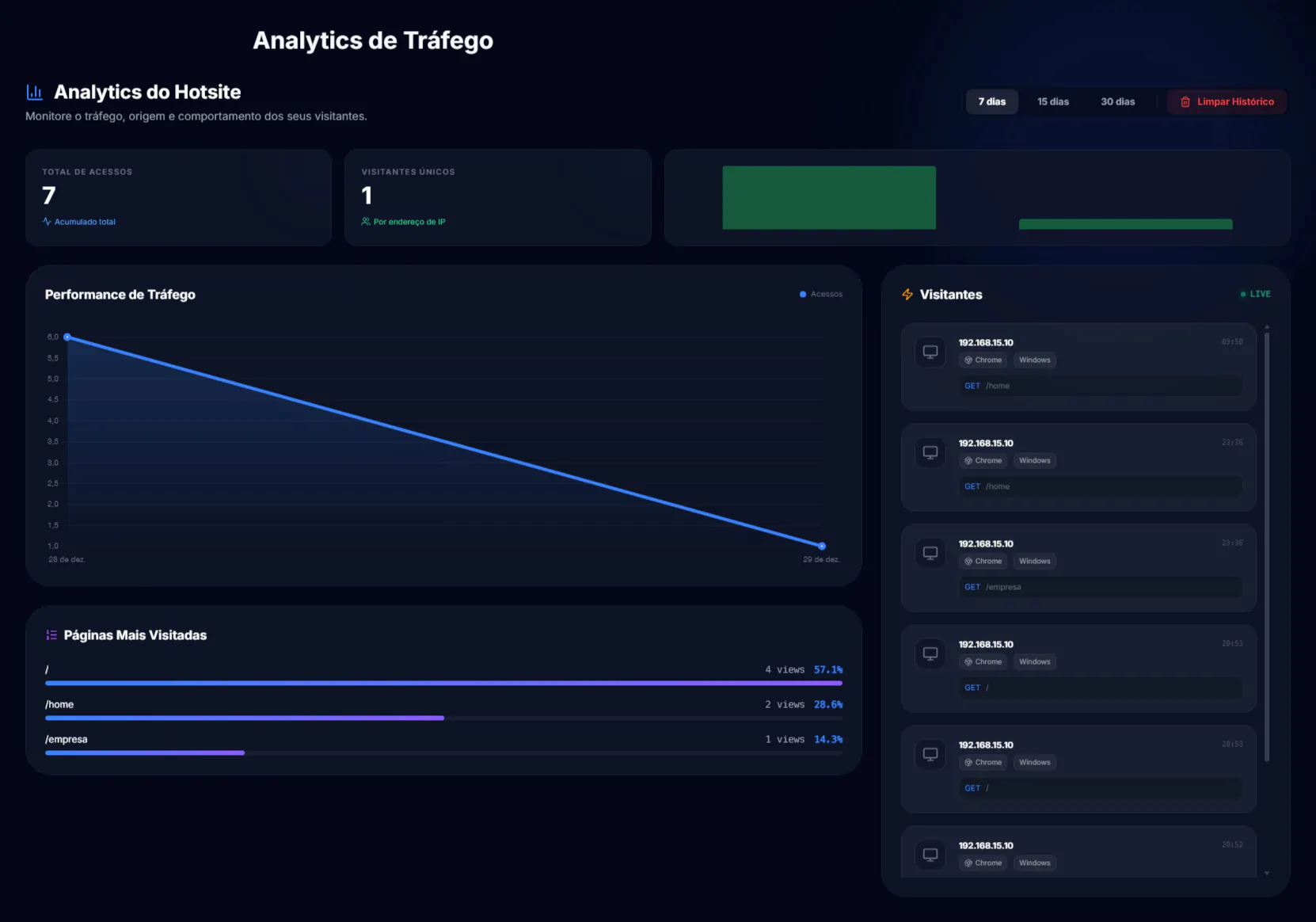
Task: Click the green LIVE indicator in Visitantes
Action: tap(1255, 295)
